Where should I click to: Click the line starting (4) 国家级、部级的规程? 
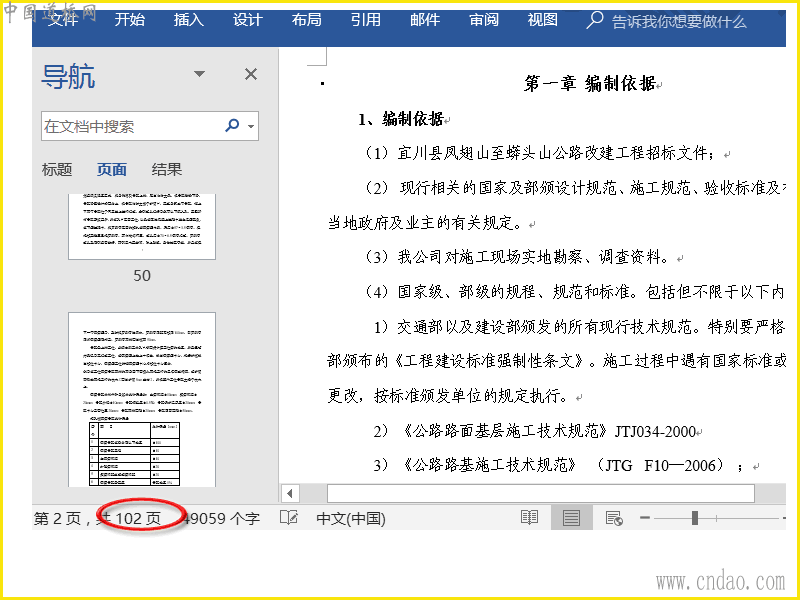pyautogui.click(x=574, y=292)
